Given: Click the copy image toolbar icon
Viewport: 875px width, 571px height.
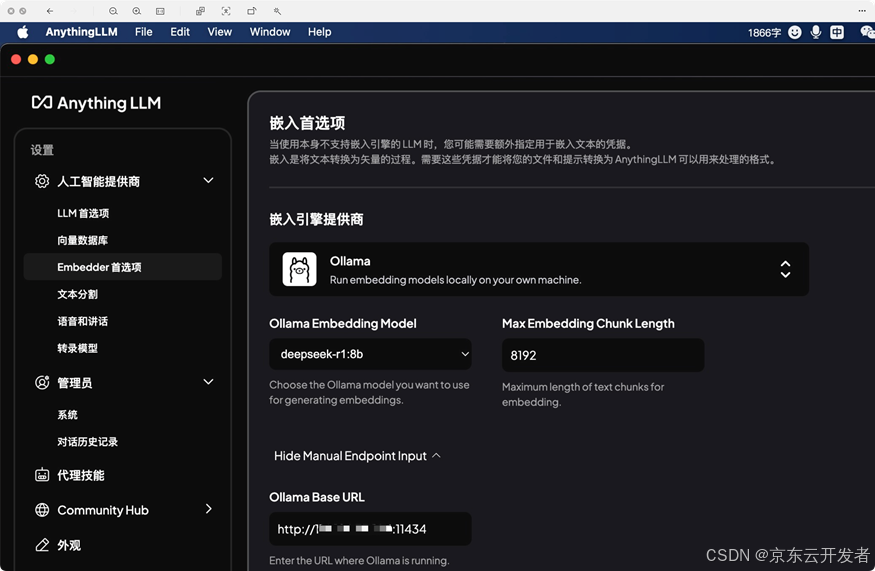Looking at the screenshot, I should (x=200, y=11).
